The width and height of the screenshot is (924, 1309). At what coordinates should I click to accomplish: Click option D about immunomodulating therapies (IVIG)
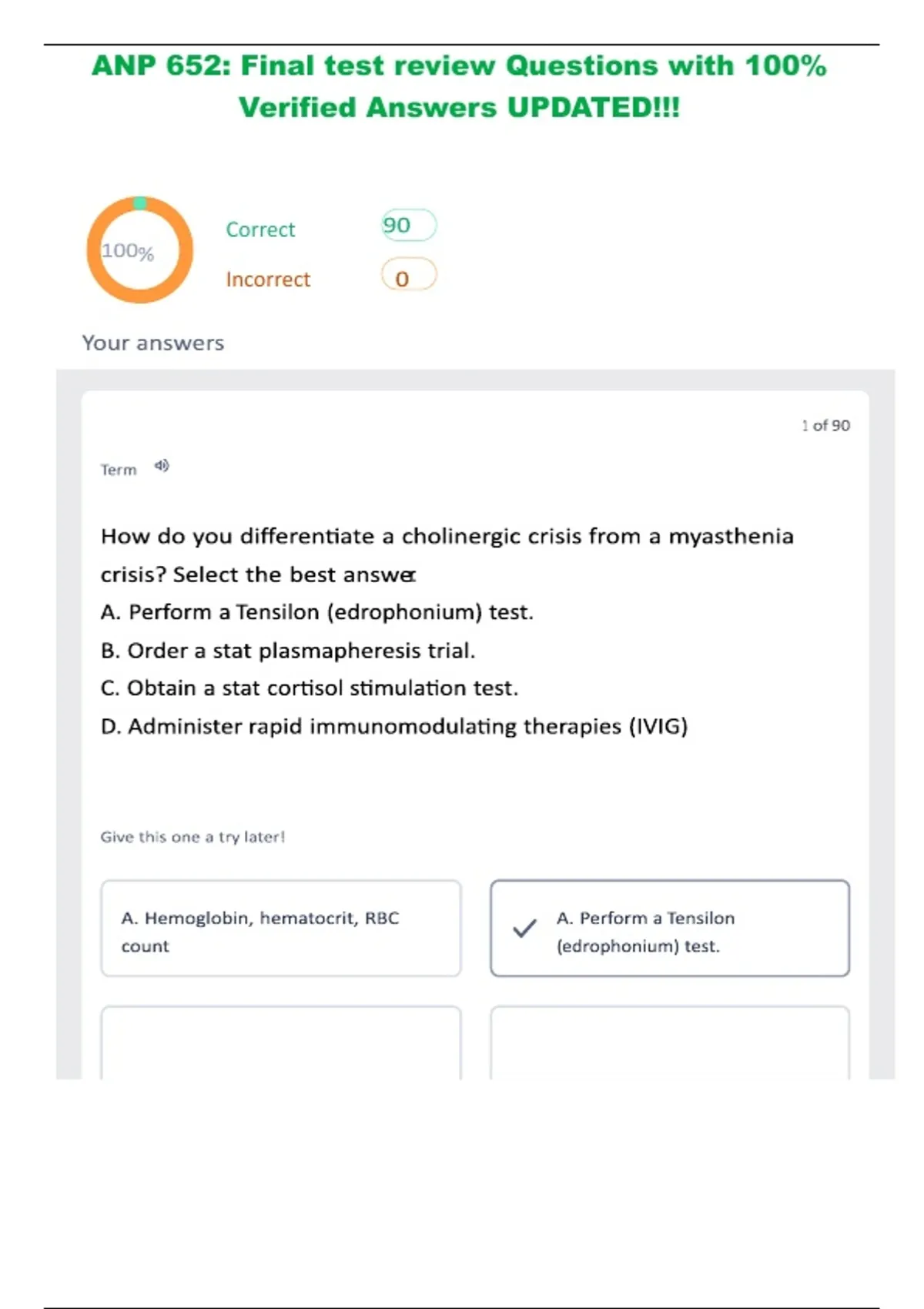click(394, 726)
